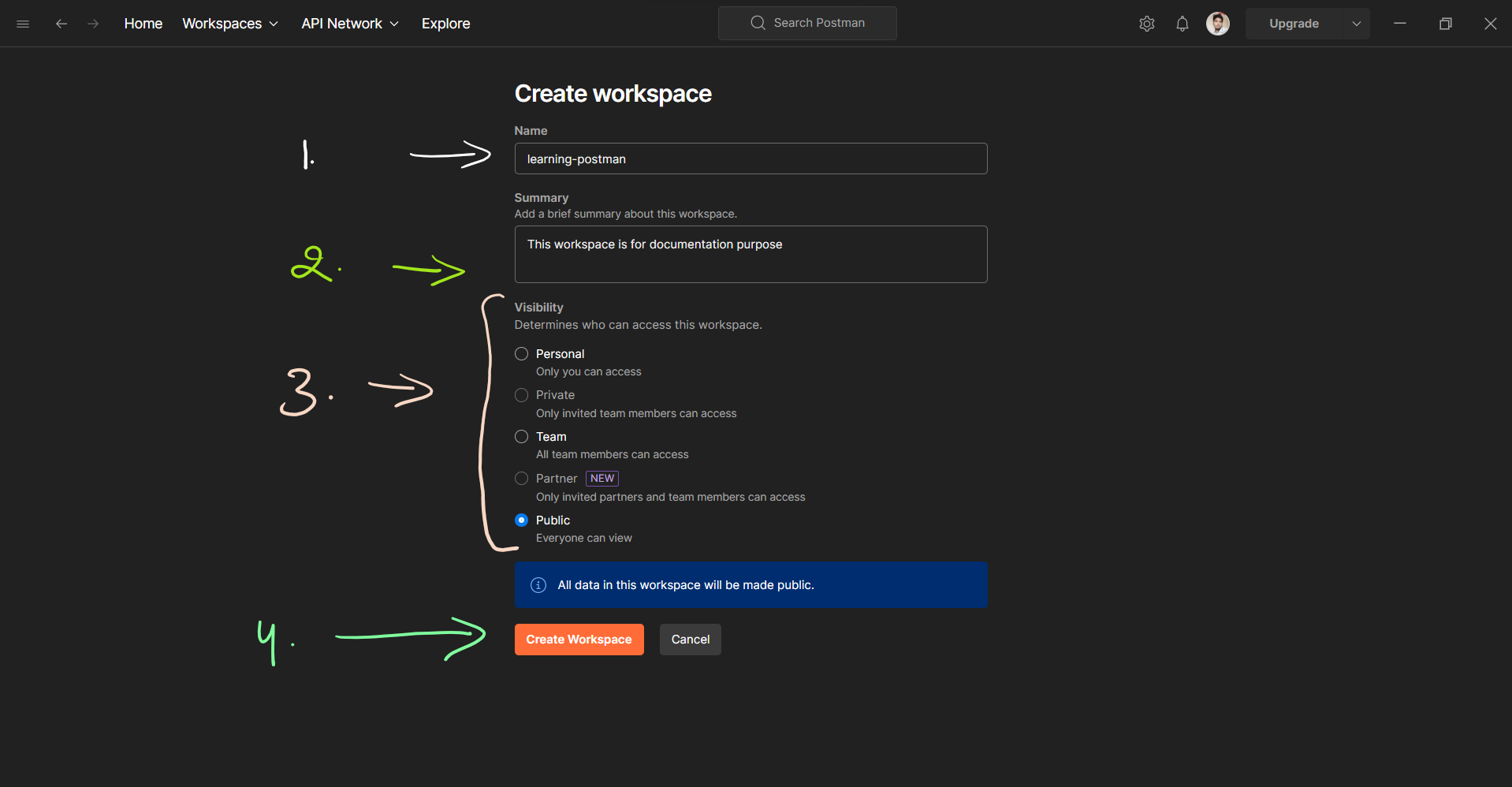Minimize the Postman window

click(x=1400, y=24)
